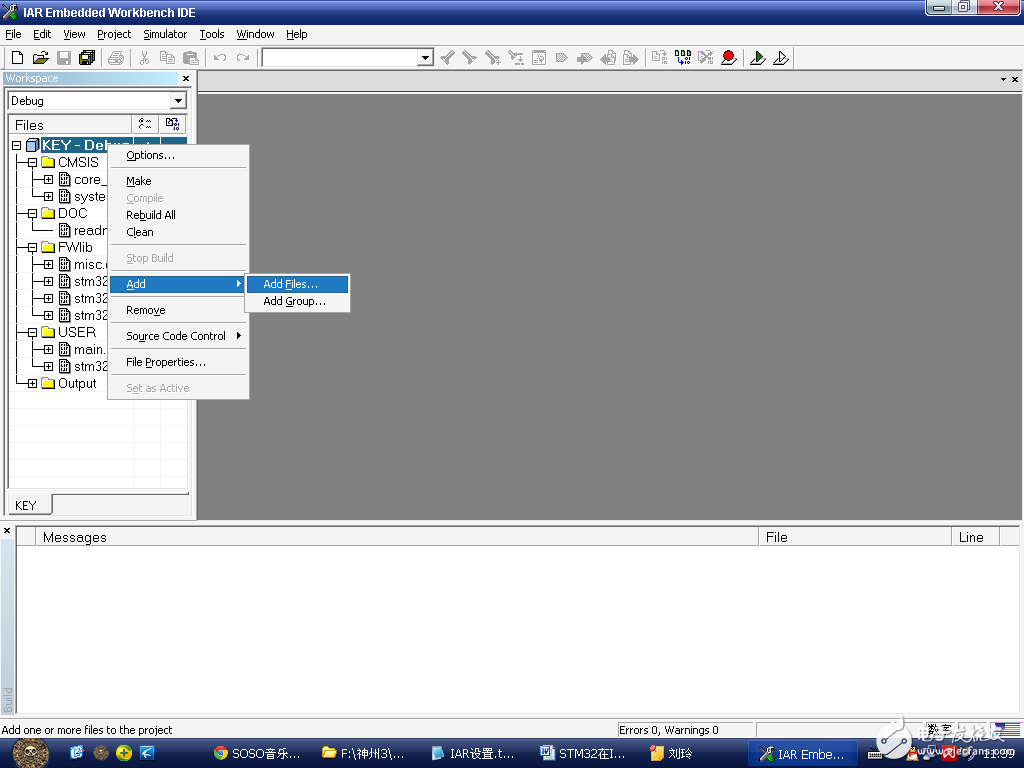Image resolution: width=1024 pixels, height=768 pixels.
Task: Click the Save All toolbar icon
Action: coord(87,58)
